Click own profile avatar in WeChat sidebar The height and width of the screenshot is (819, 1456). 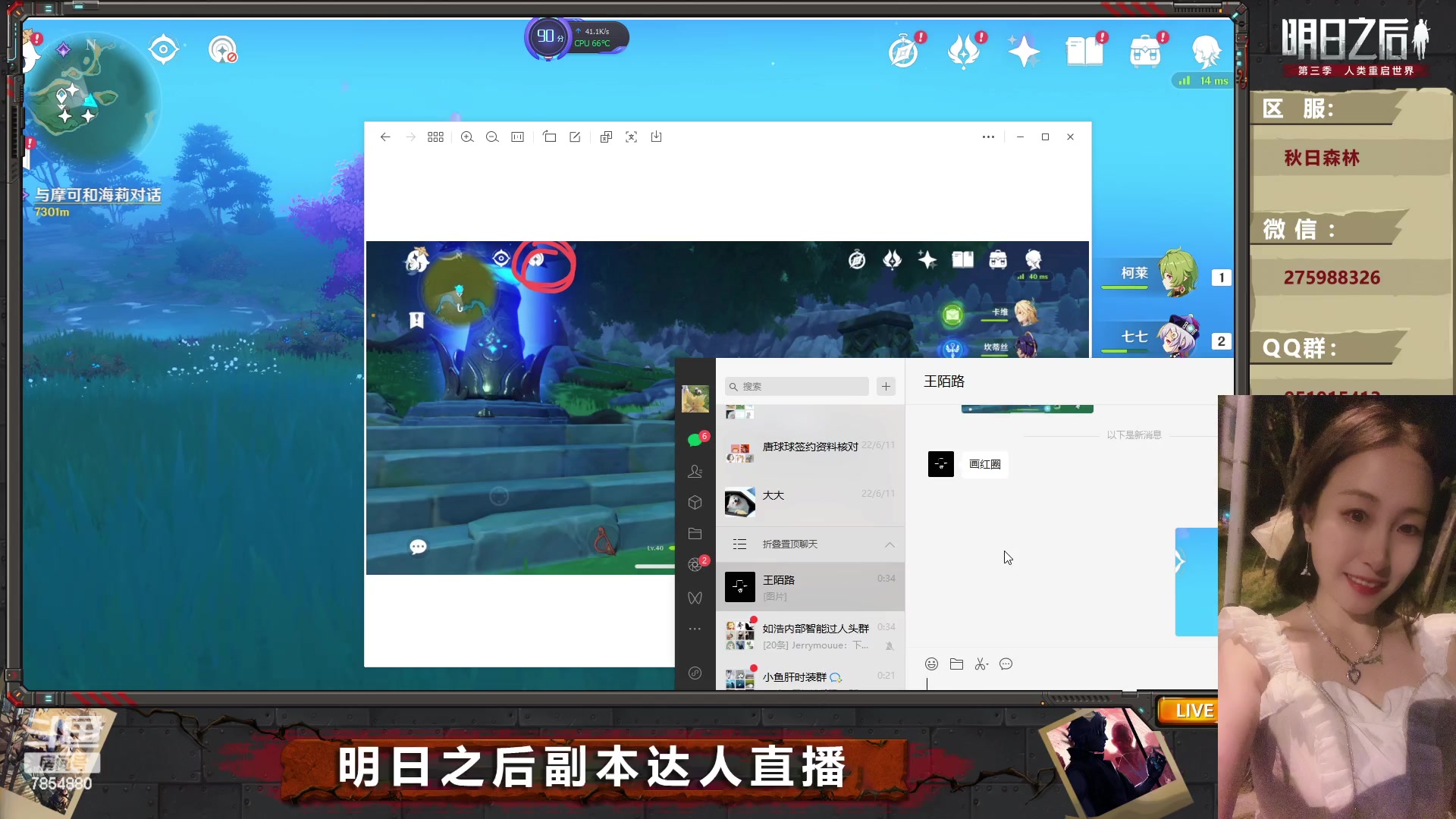click(695, 399)
